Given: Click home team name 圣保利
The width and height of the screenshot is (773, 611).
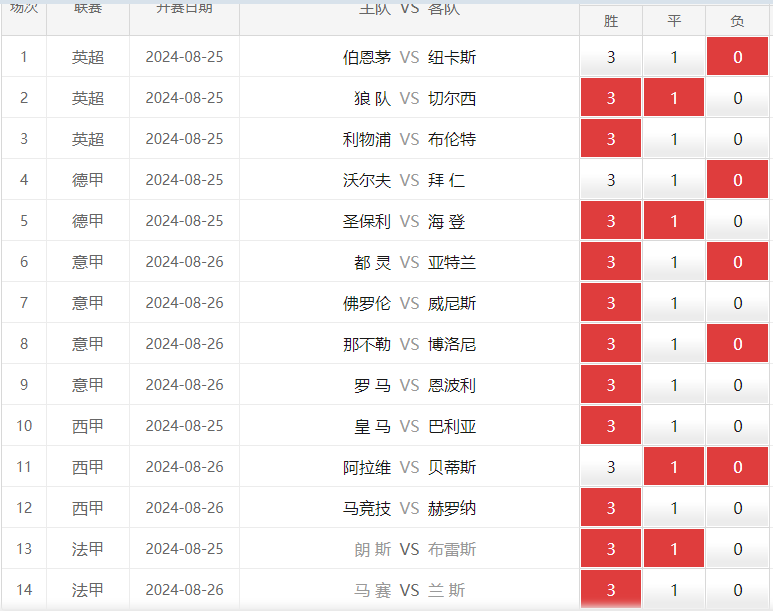Looking at the screenshot, I should pyautogui.click(x=367, y=221).
